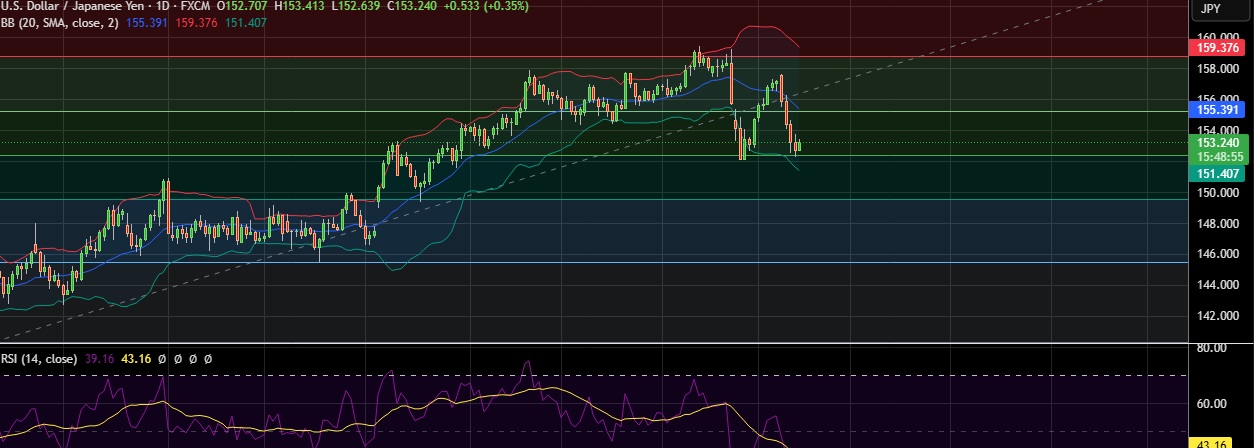Click the green 153.240 last price label
The width and height of the screenshot is (1254, 448).
click(x=1219, y=143)
